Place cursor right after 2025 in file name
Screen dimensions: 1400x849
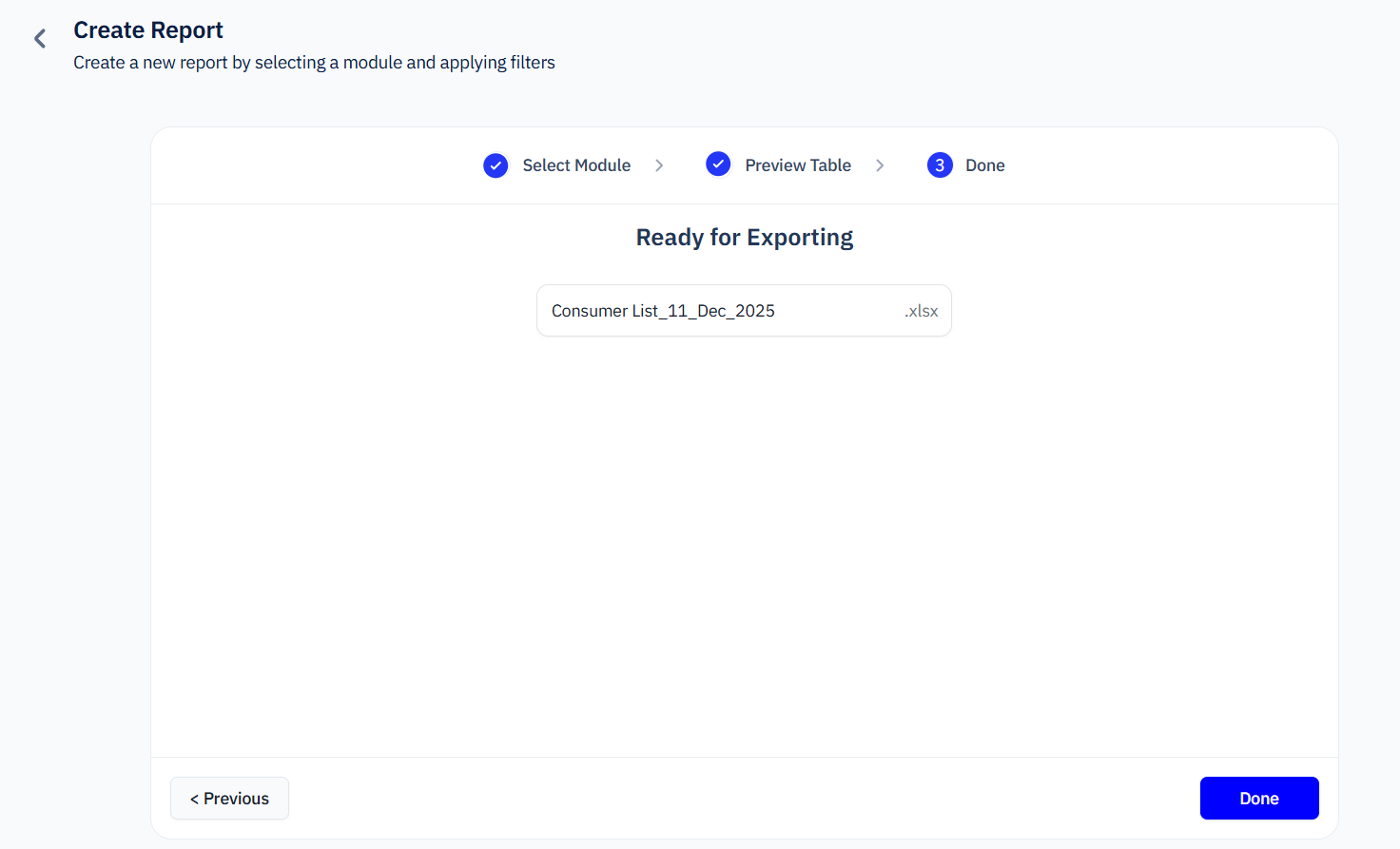776,311
